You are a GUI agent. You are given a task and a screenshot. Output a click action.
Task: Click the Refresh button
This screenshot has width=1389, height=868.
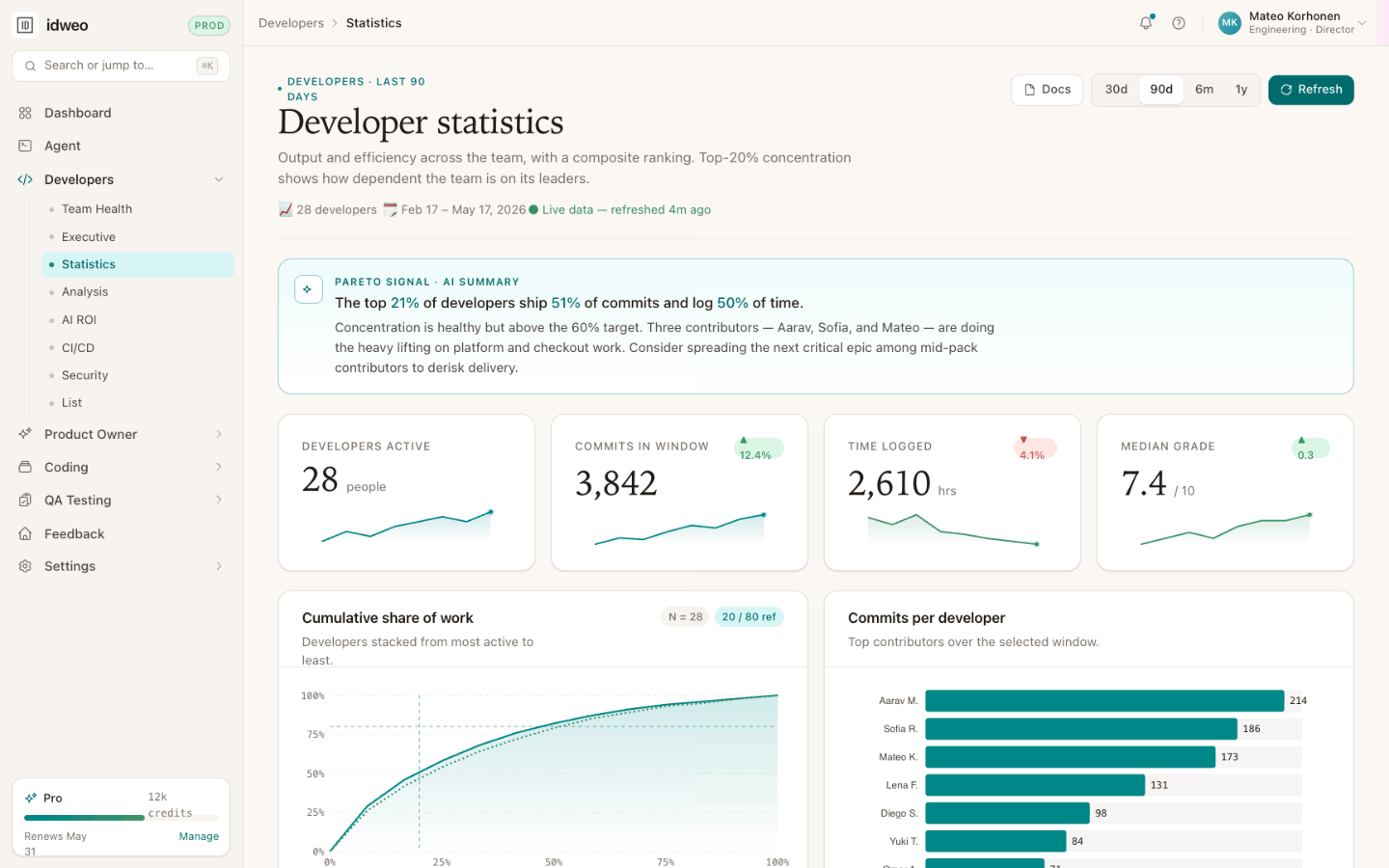pyautogui.click(x=1311, y=90)
